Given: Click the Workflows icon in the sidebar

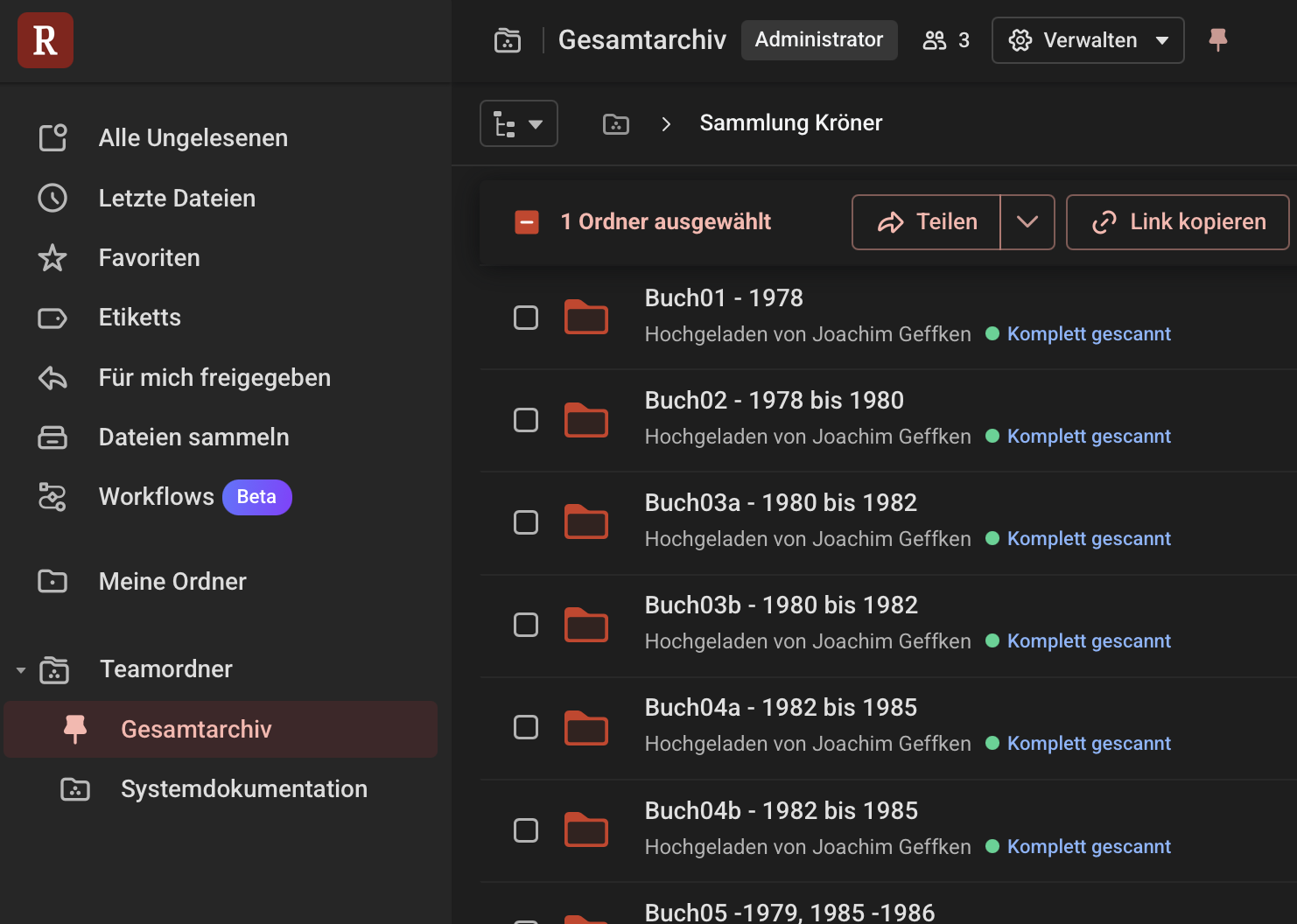Looking at the screenshot, I should point(53,497).
